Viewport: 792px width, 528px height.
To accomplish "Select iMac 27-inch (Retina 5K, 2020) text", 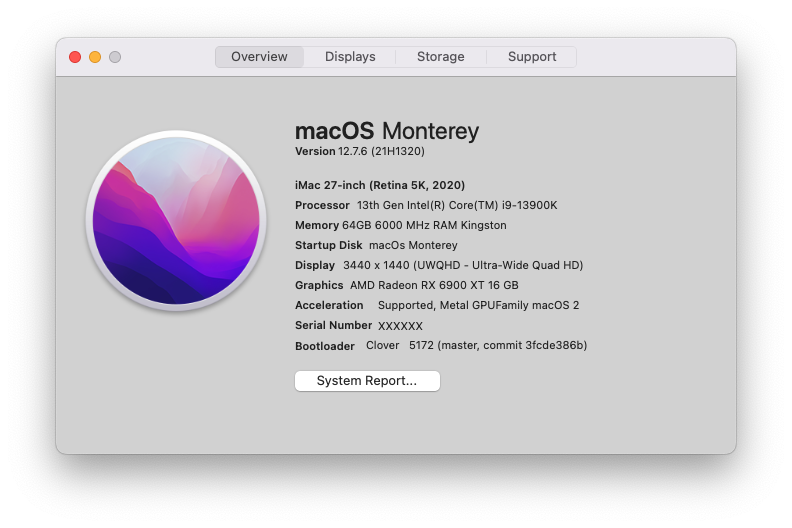I will (380, 185).
